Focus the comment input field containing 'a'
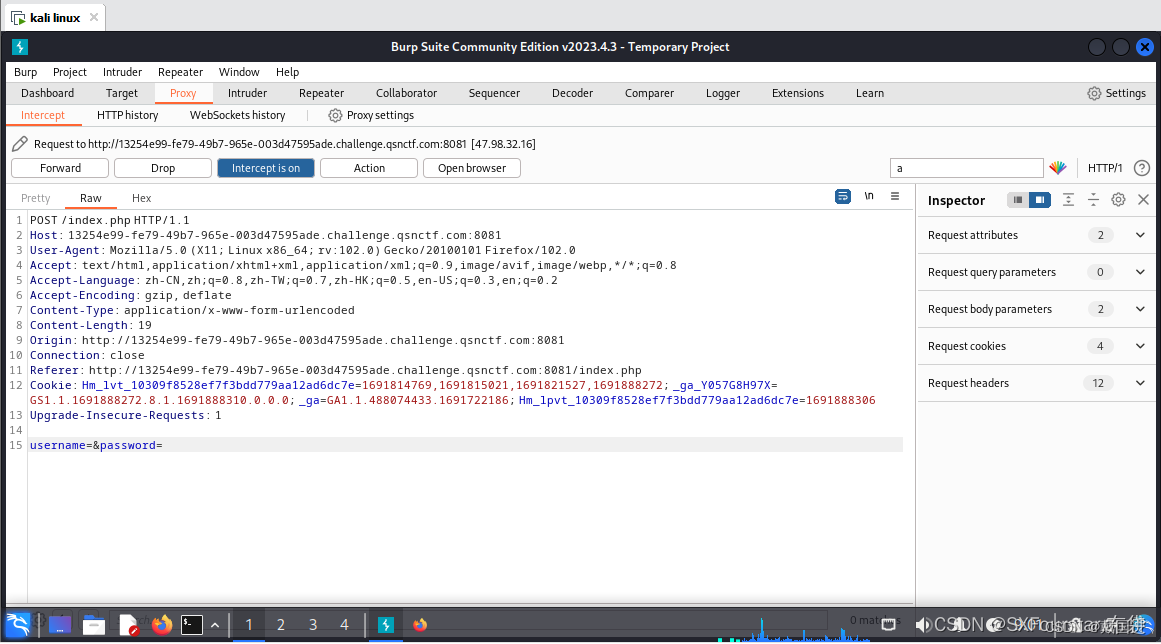Viewport: 1161px width, 644px height. click(x=966, y=168)
